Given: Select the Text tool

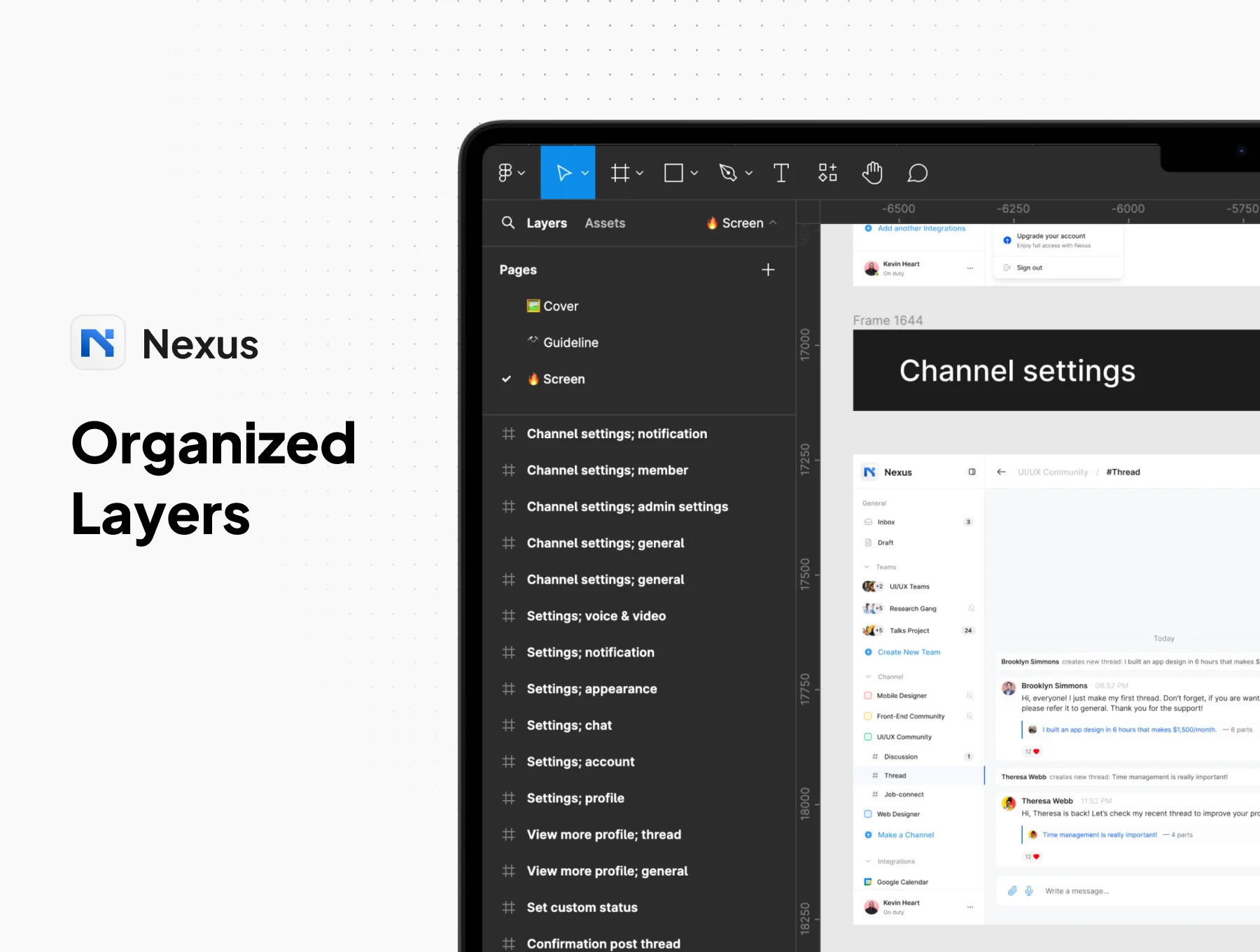Looking at the screenshot, I should [781, 173].
